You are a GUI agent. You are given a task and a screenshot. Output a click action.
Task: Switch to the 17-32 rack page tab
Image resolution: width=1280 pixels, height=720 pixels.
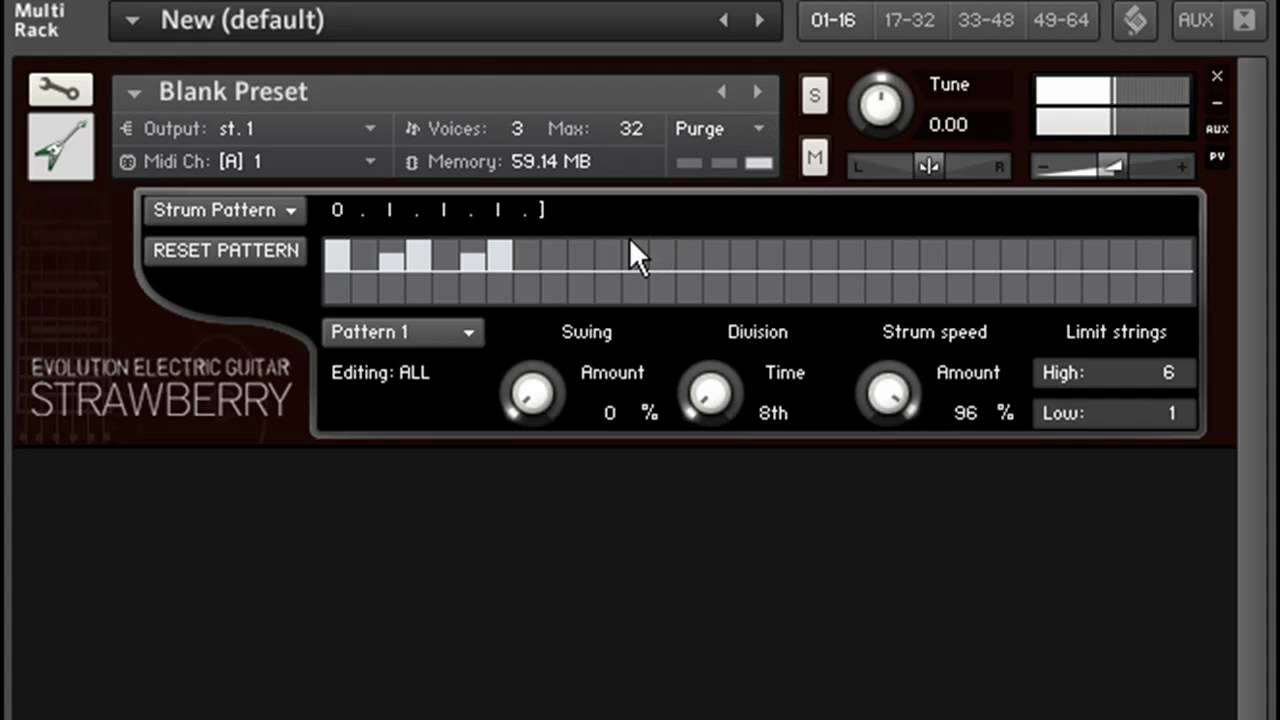(909, 20)
